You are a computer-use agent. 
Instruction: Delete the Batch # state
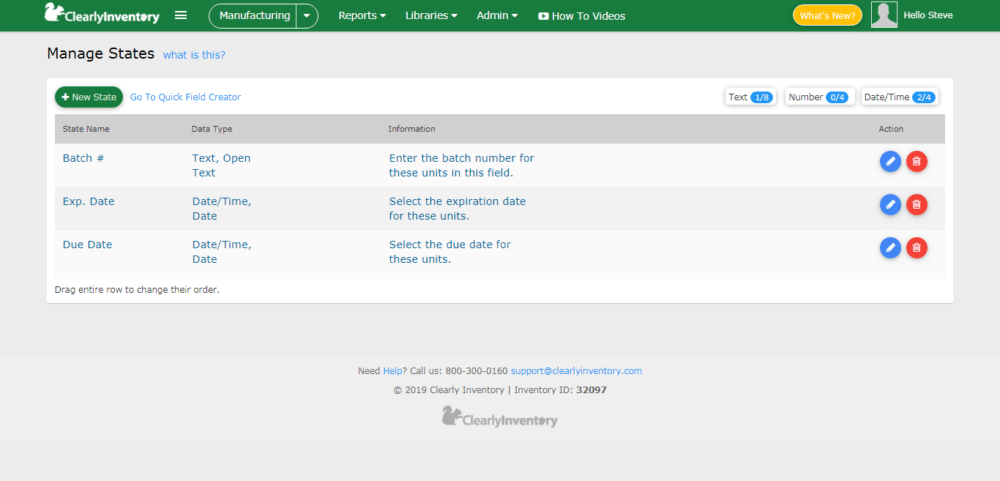[x=916, y=161]
